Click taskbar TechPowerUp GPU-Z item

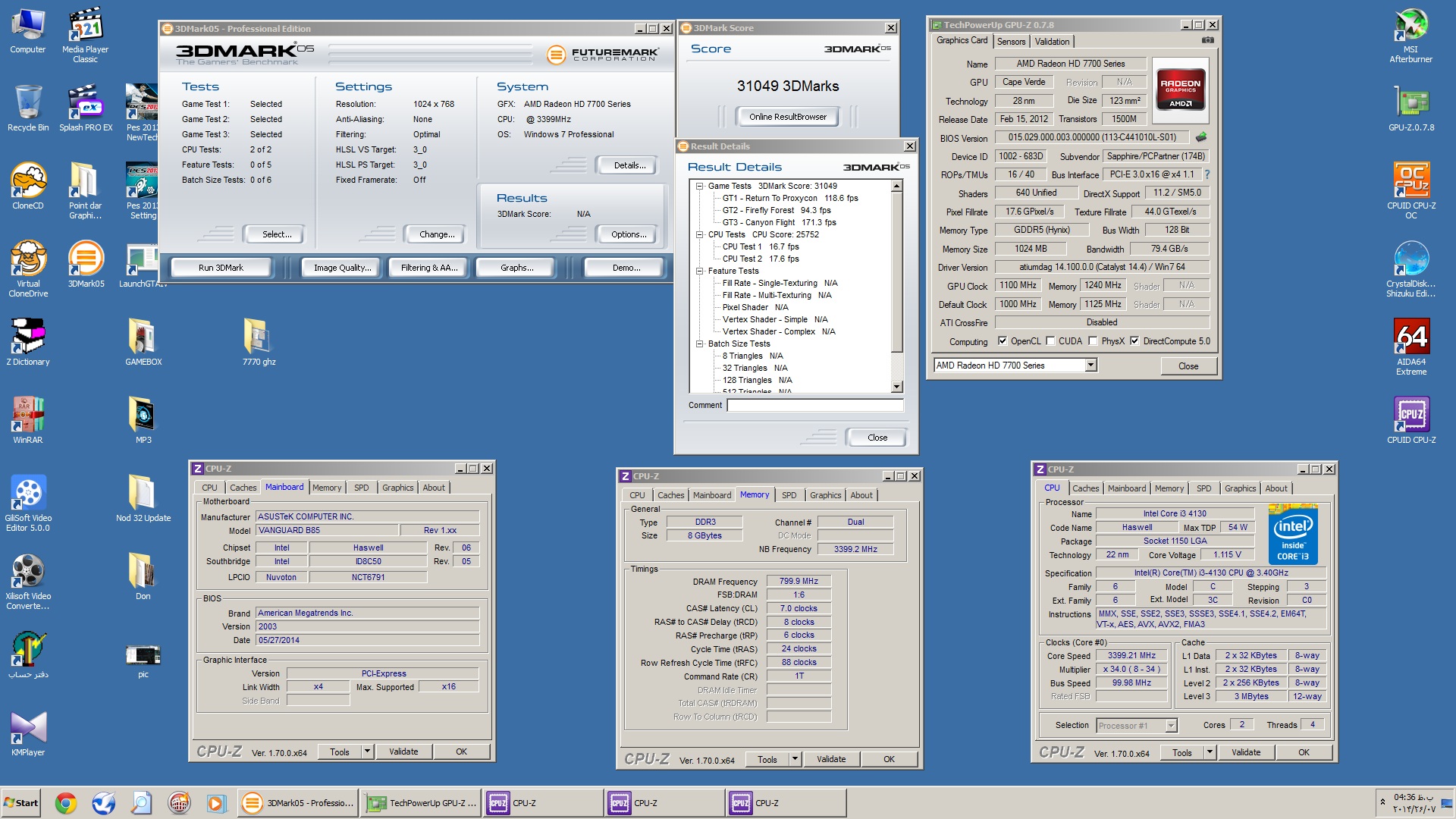tap(422, 802)
